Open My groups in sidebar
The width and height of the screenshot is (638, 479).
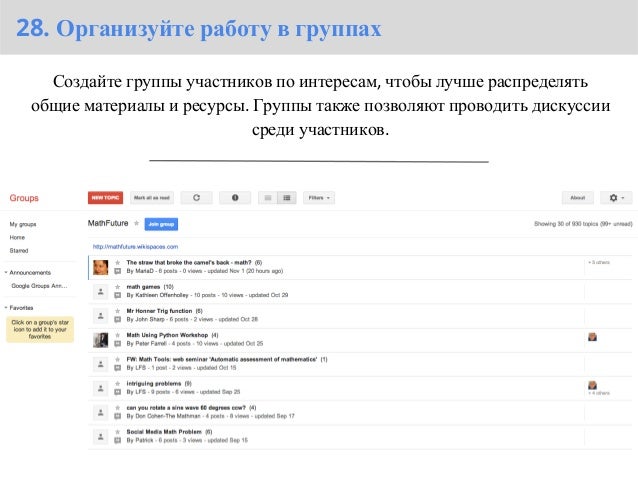click(x=23, y=224)
